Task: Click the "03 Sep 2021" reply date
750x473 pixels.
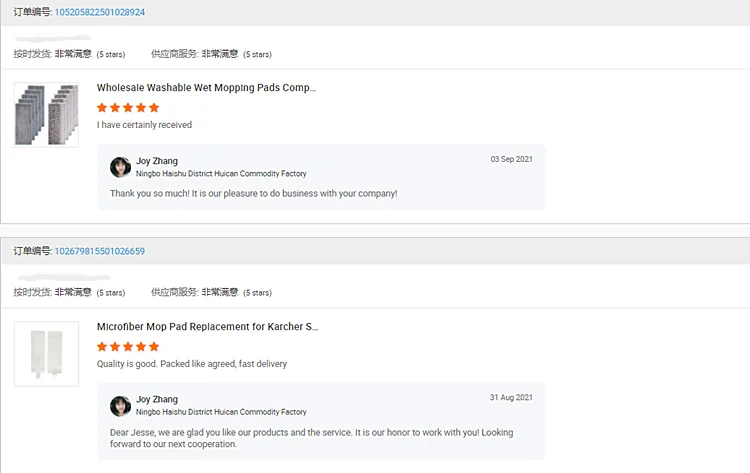Action: (x=511, y=160)
